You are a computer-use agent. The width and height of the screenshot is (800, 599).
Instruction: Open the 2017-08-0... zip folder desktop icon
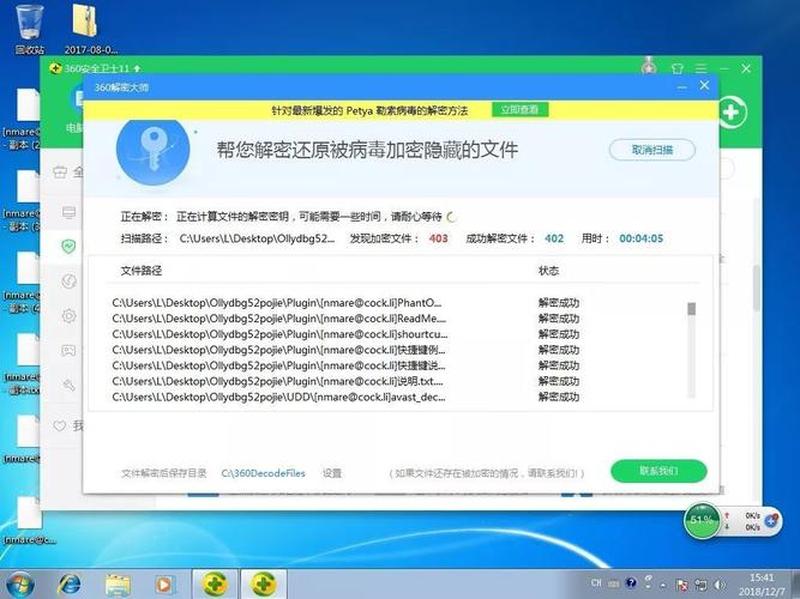tap(91, 29)
